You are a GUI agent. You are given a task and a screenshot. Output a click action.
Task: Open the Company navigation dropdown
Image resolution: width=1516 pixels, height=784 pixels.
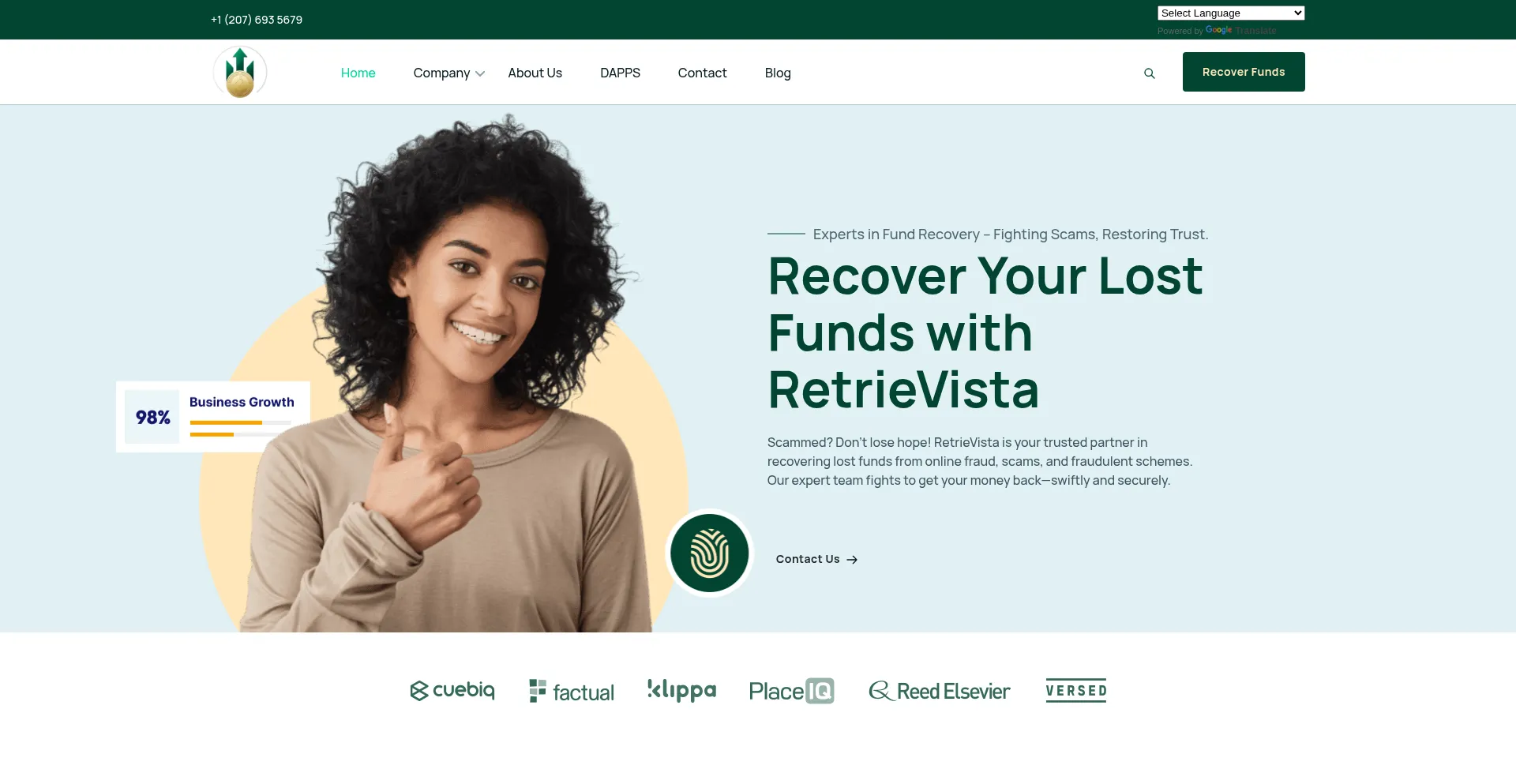[441, 73]
